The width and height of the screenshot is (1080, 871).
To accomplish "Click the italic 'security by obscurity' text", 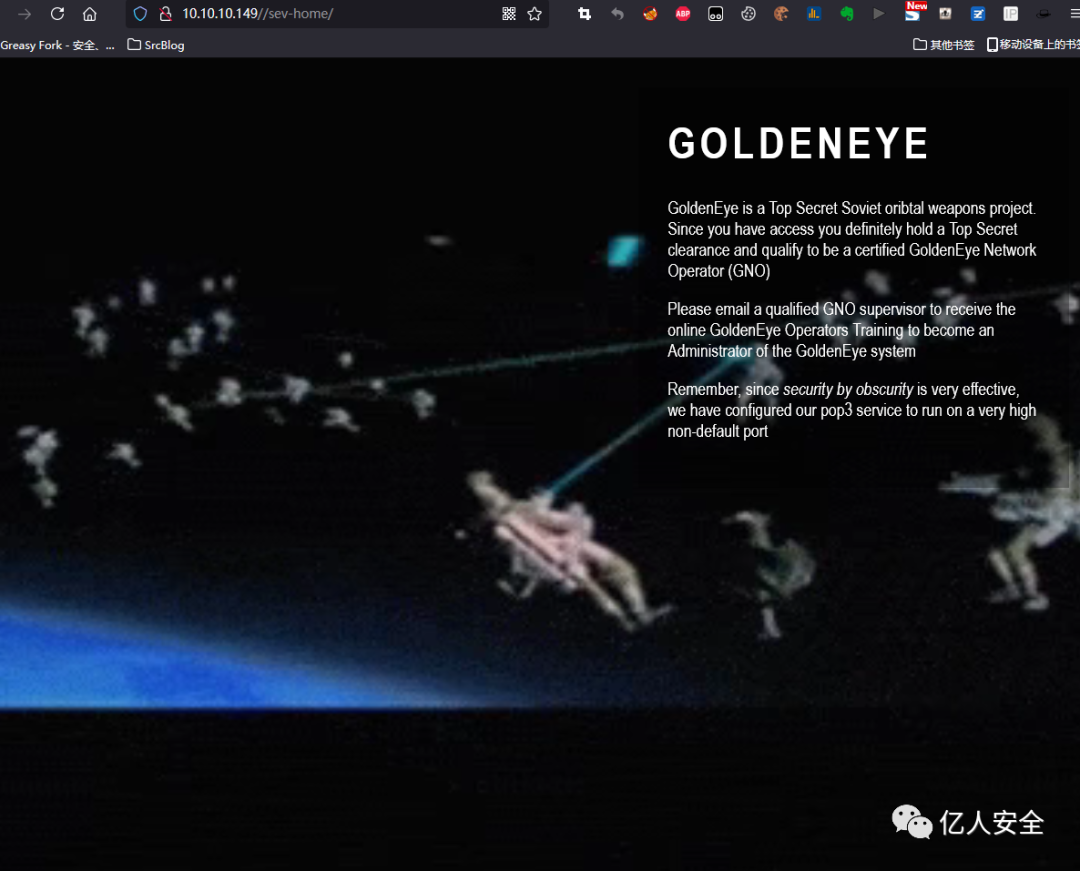I will pyautogui.click(x=848, y=390).
